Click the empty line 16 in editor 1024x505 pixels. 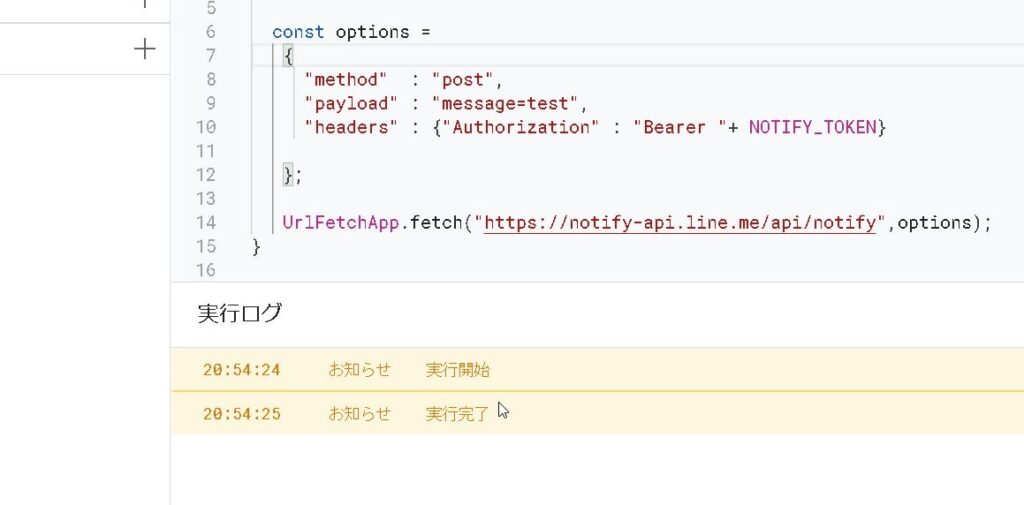click(500, 270)
